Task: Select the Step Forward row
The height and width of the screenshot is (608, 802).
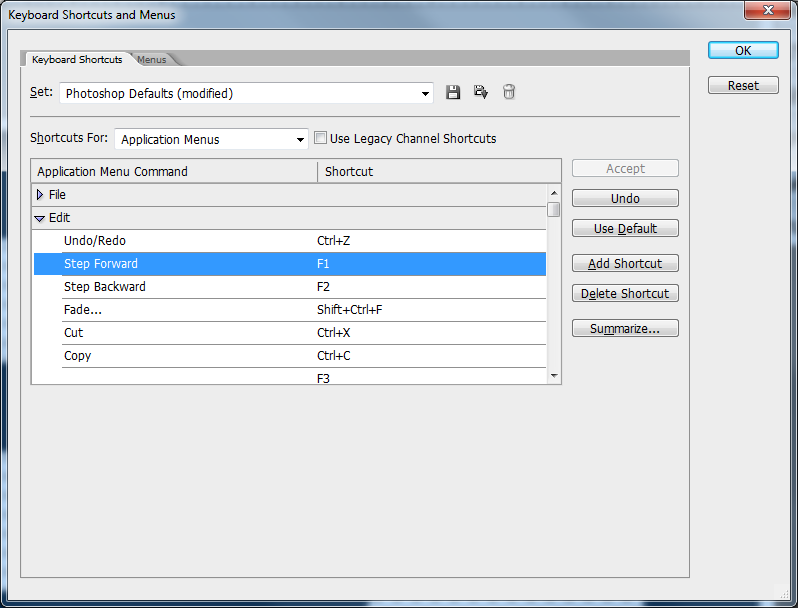Action: click(289, 264)
